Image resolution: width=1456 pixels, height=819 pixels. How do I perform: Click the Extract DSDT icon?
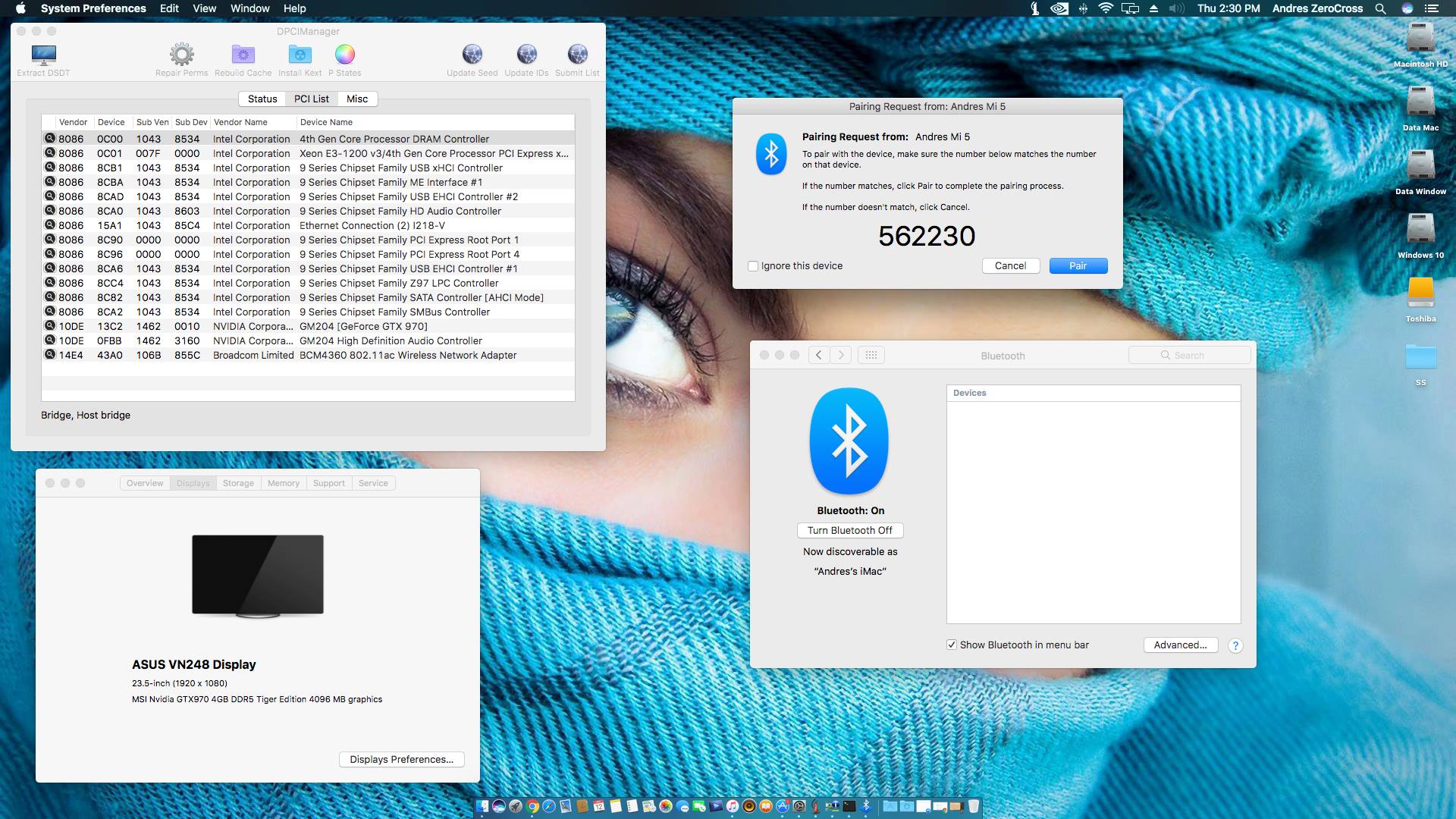click(43, 55)
